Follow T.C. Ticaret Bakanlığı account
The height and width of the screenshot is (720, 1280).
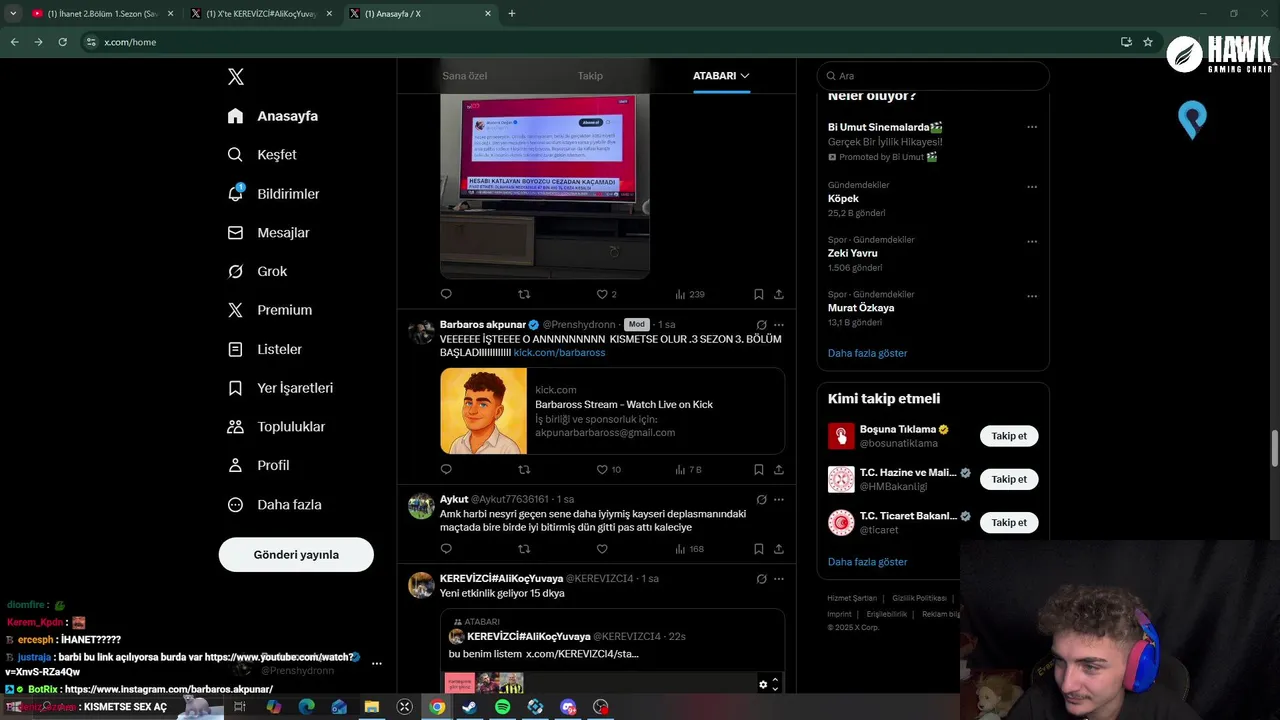point(1009,522)
